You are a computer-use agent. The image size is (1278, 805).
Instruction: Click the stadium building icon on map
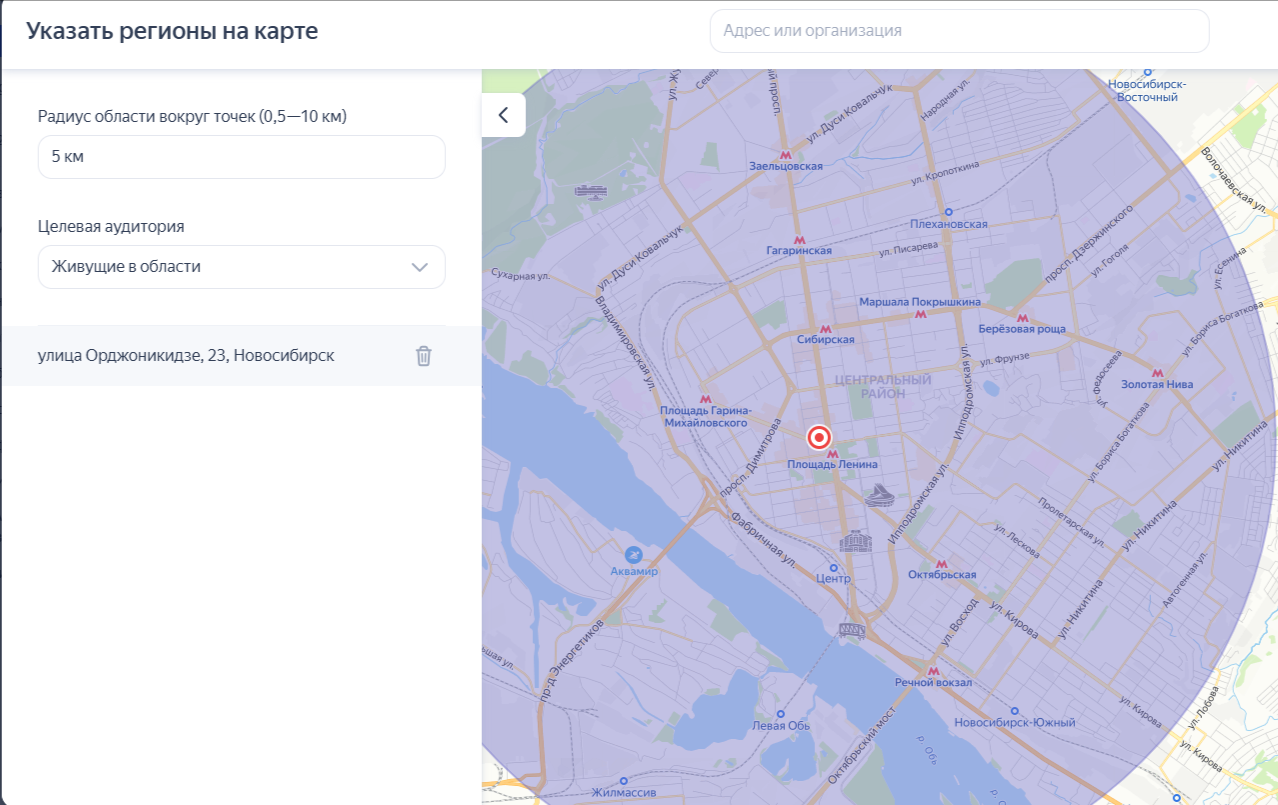879,495
